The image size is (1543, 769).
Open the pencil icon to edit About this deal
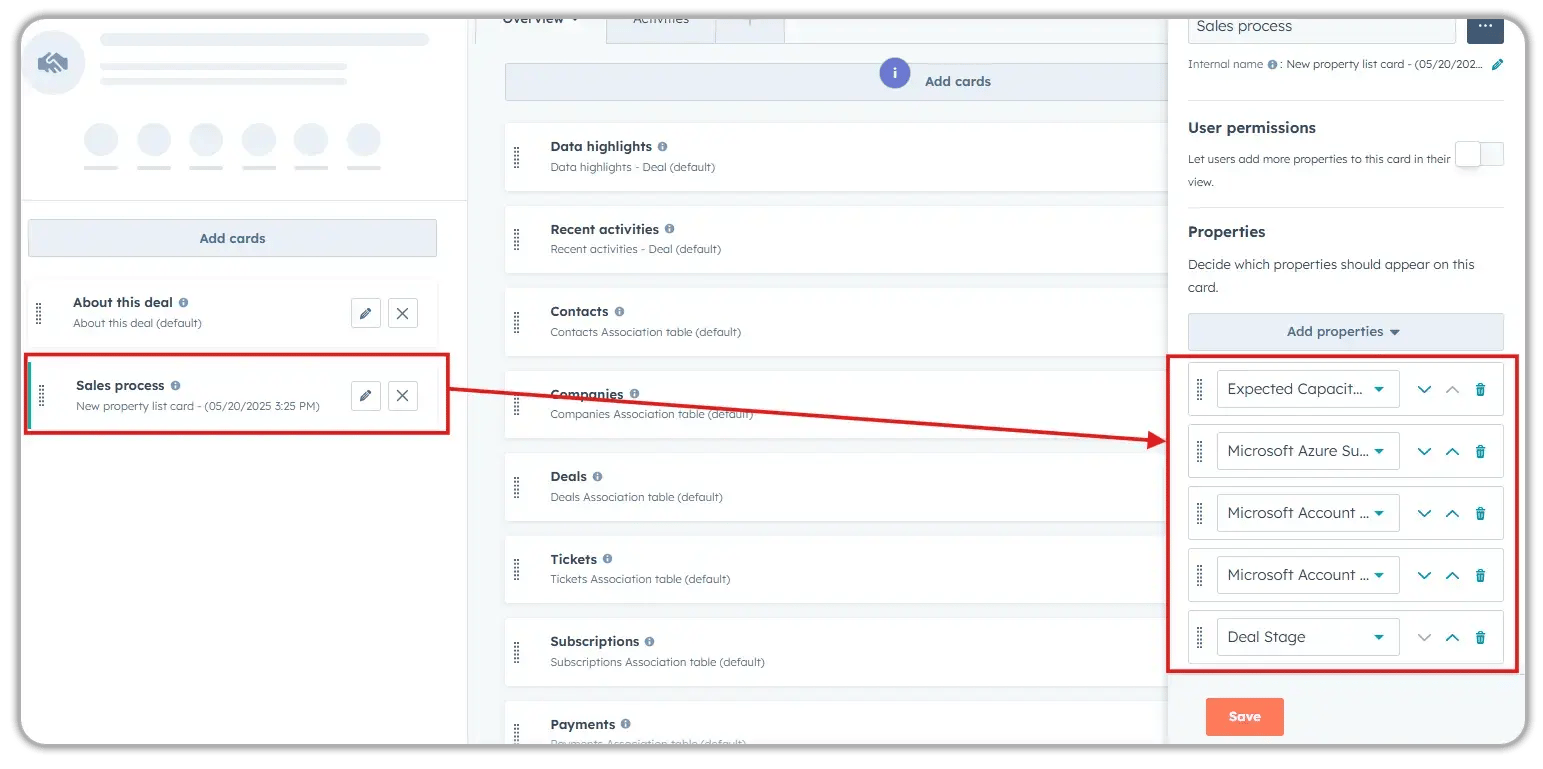click(365, 313)
